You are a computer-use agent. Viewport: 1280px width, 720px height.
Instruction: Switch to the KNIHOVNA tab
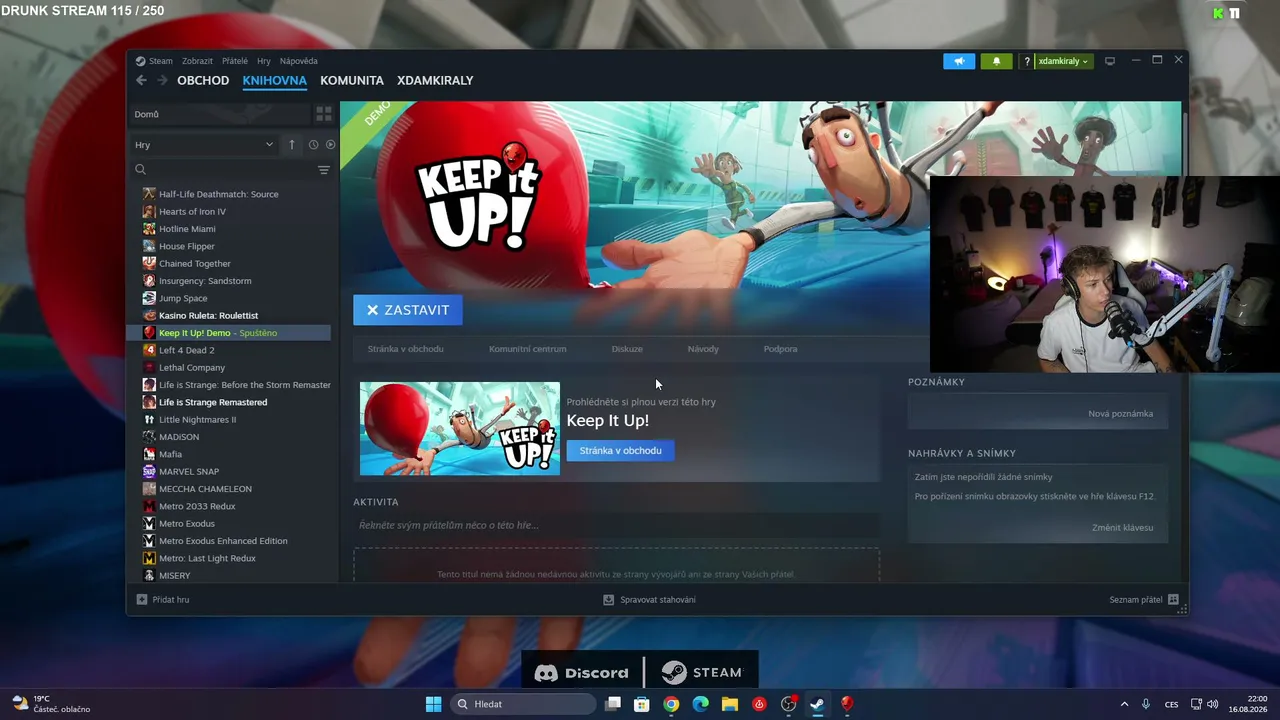[274, 80]
